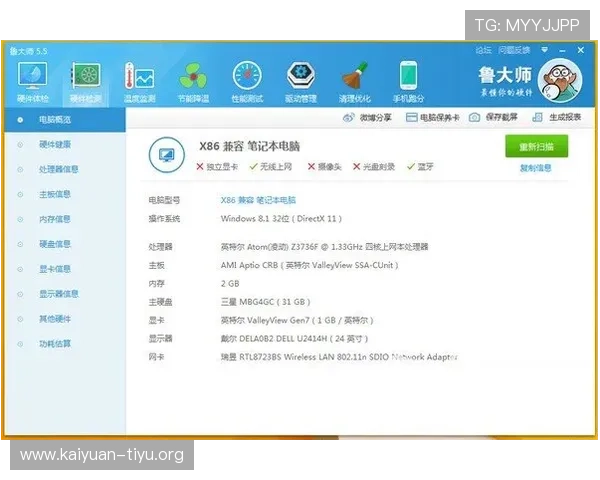
Task: Open the title bar dropdown menu arrow
Action: tap(545, 50)
